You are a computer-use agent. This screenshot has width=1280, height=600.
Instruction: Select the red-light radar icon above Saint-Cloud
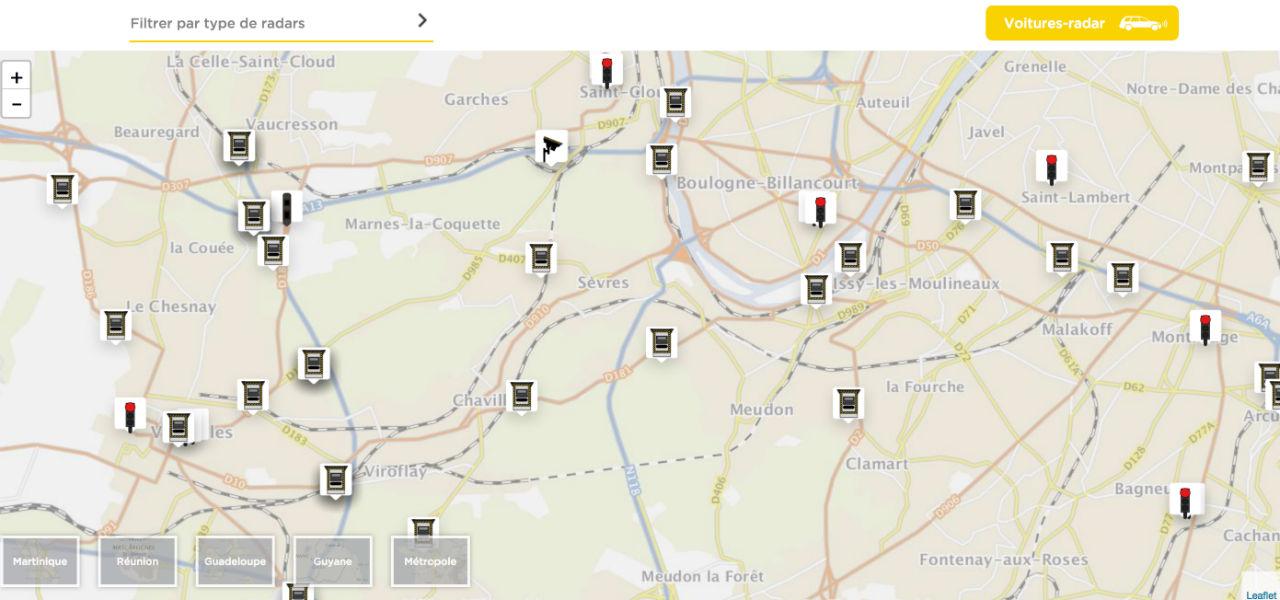(x=607, y=67)
